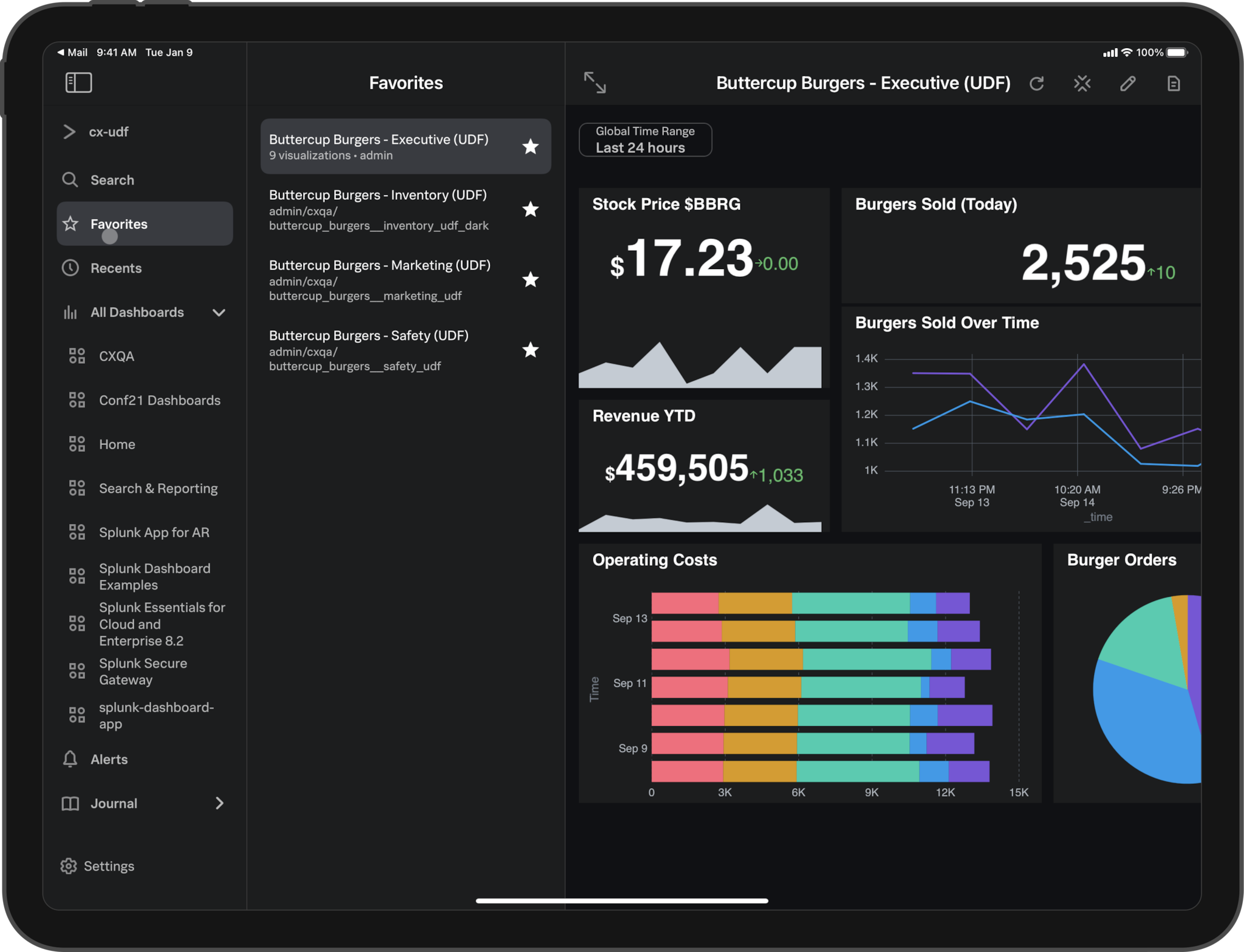Image resolution: width=1244 pixels, height=952 pixels.
Task: Toggle the favorite star for Buttercup Burgers Safety
Action: pos(531,349)
